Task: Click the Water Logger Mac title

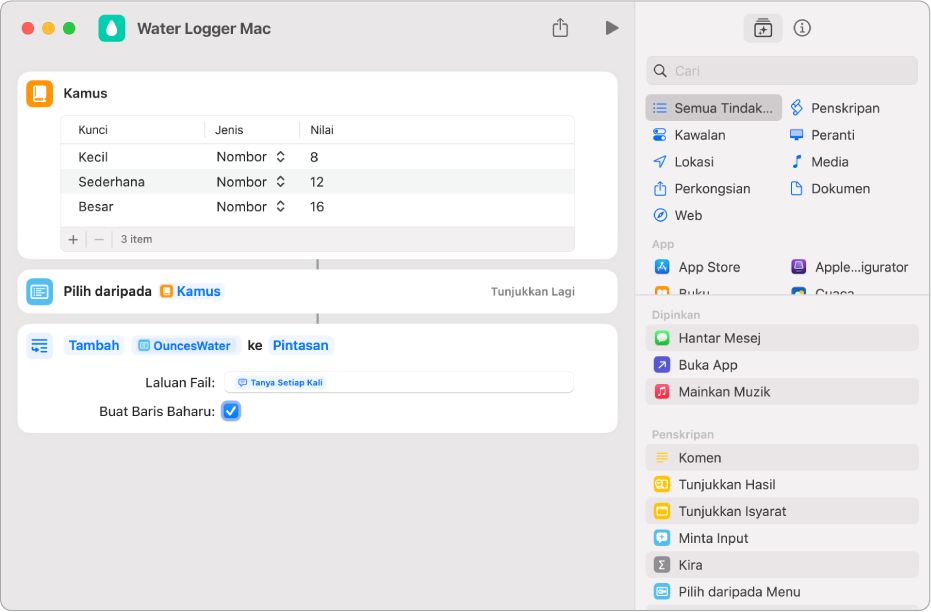Action: (x=204, y=28)
